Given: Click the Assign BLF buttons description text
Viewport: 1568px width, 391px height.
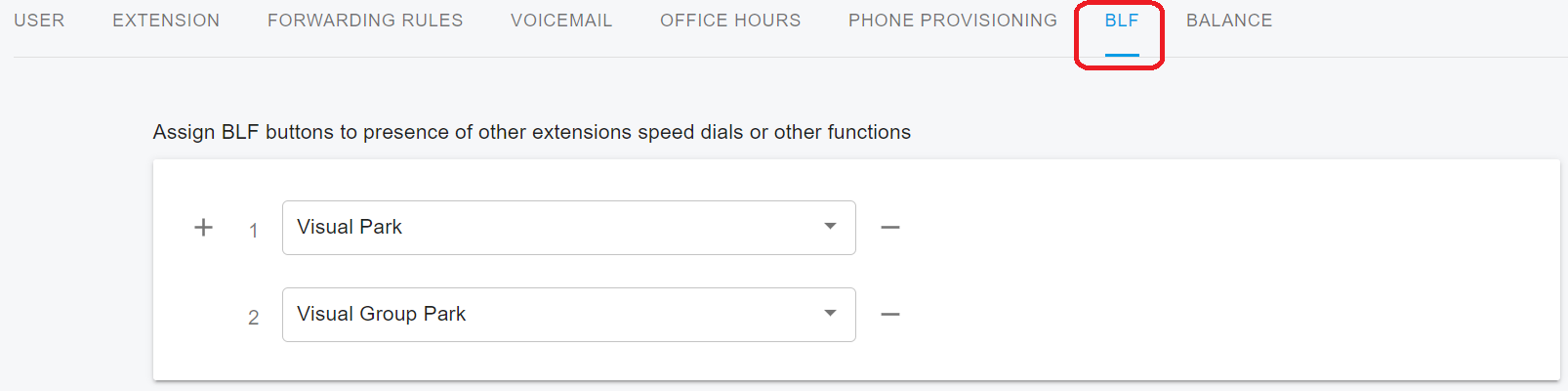Looking at the screenshot, I should [x=531, y=132].
